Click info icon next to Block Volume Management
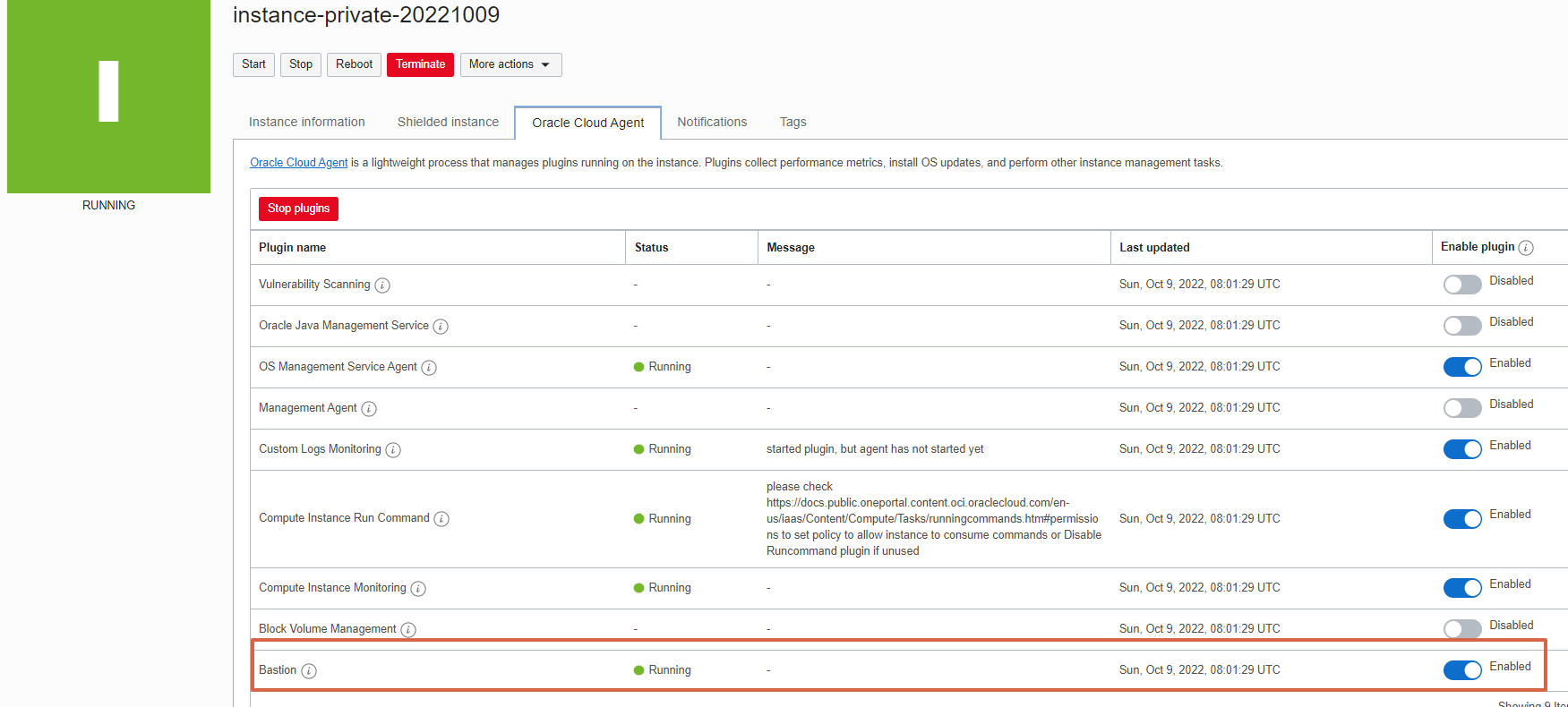 pyautogui.click(x=408, y=630)
